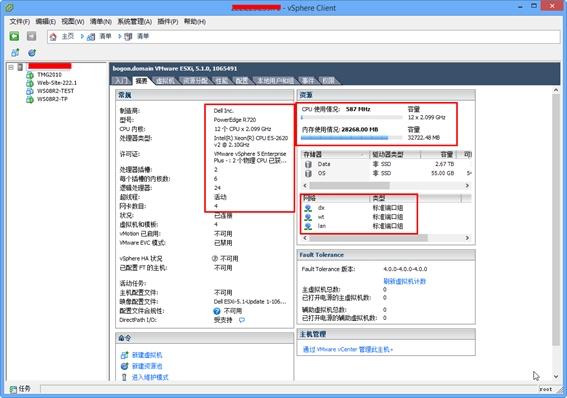Click the Data datastore icon
567x398 pixels.
pyautogui.click(x=308, y=164)
